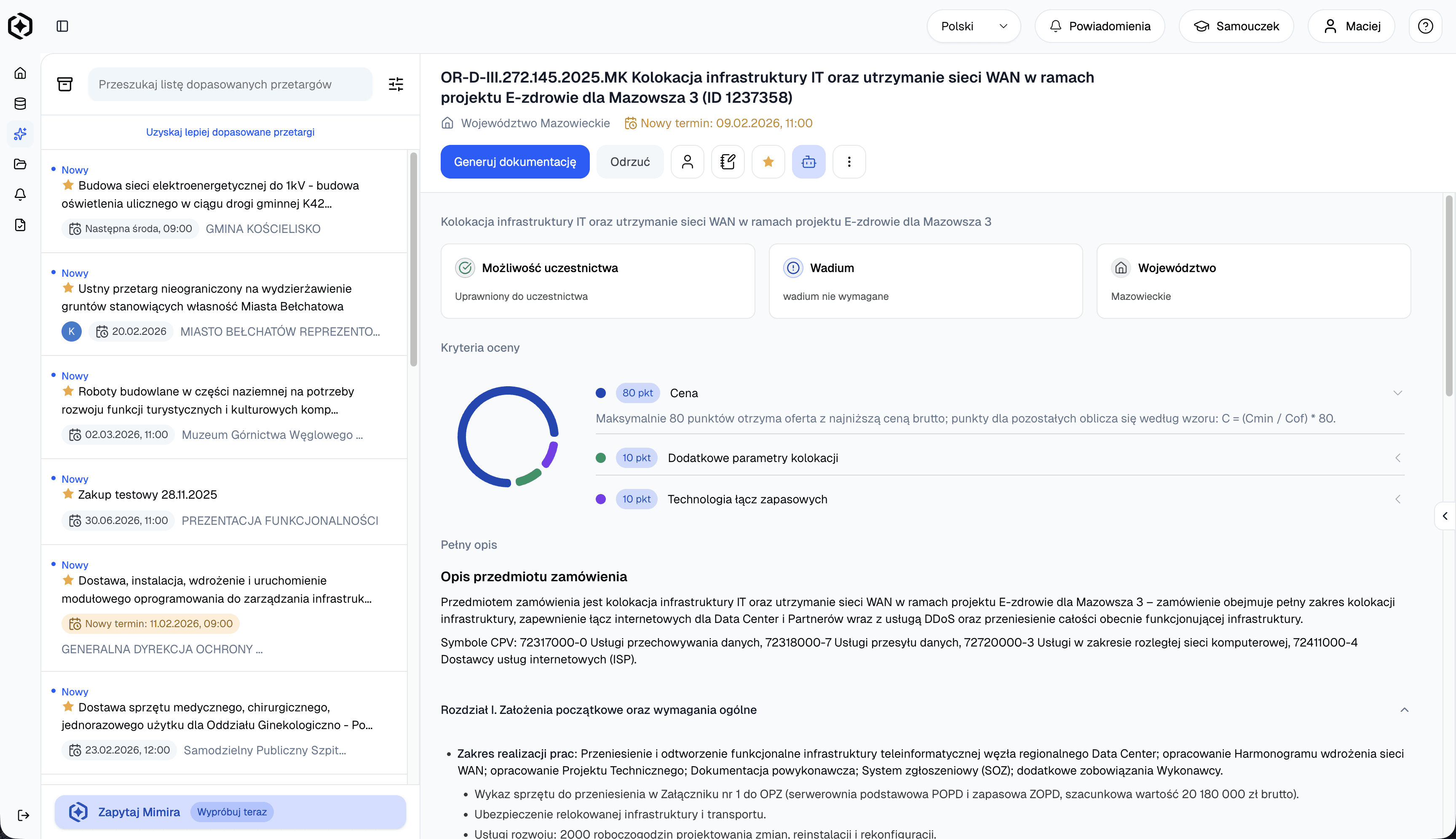Click Generuj dokumentację button
The width and height of the screenshot is (1456, 839).
point(515,162)
